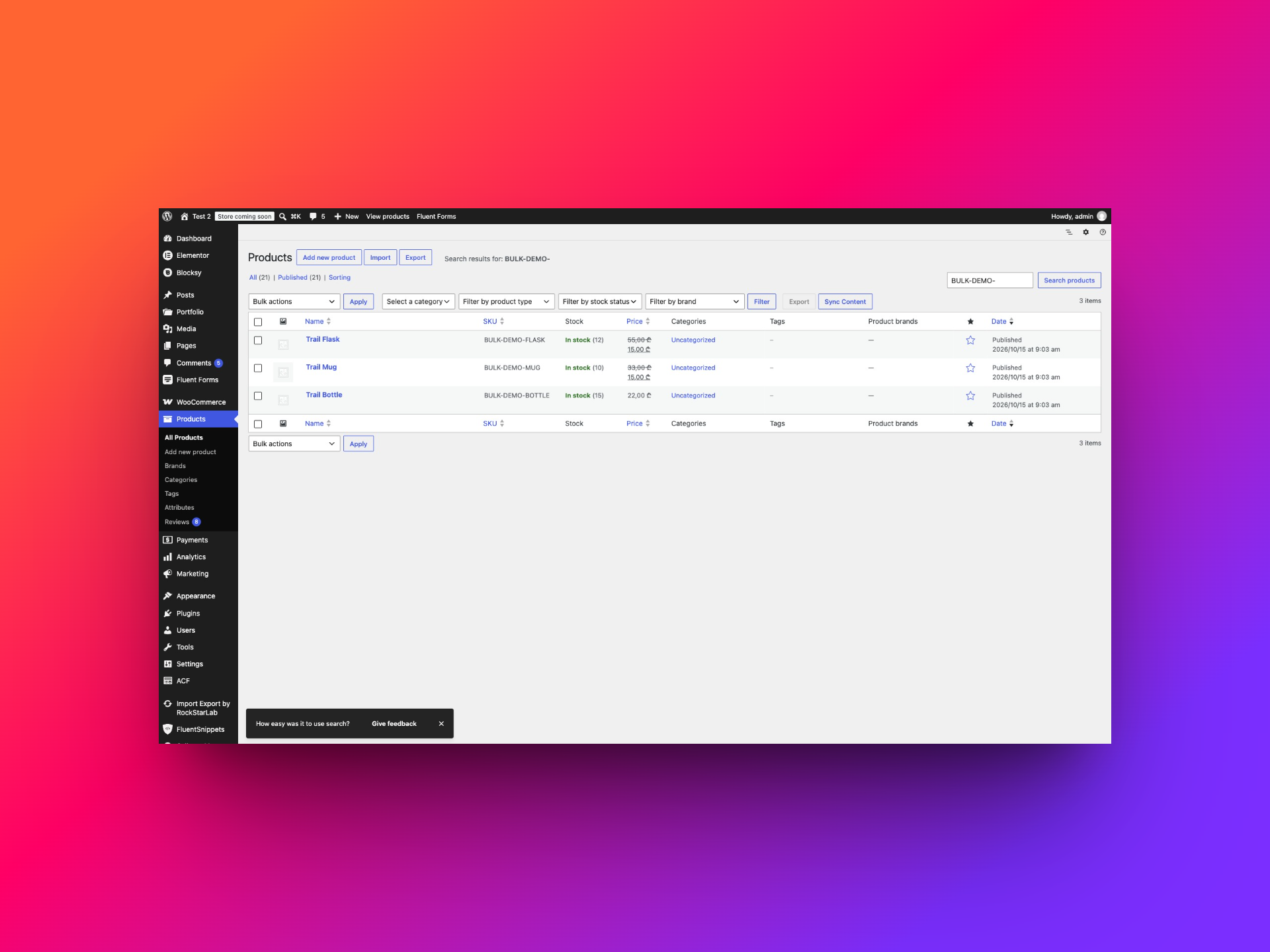Viewport: 1270px width, 952px height.
Task: Click the plus New icon
Action: pos(337,216)
